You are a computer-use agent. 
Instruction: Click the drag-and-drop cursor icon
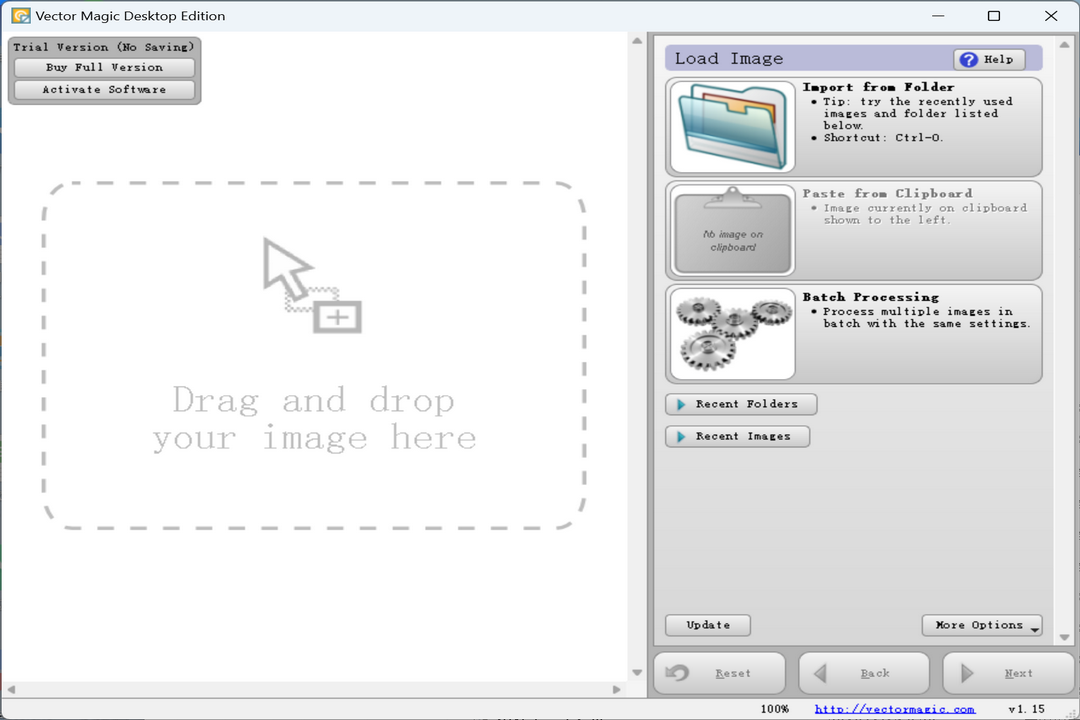311,285
